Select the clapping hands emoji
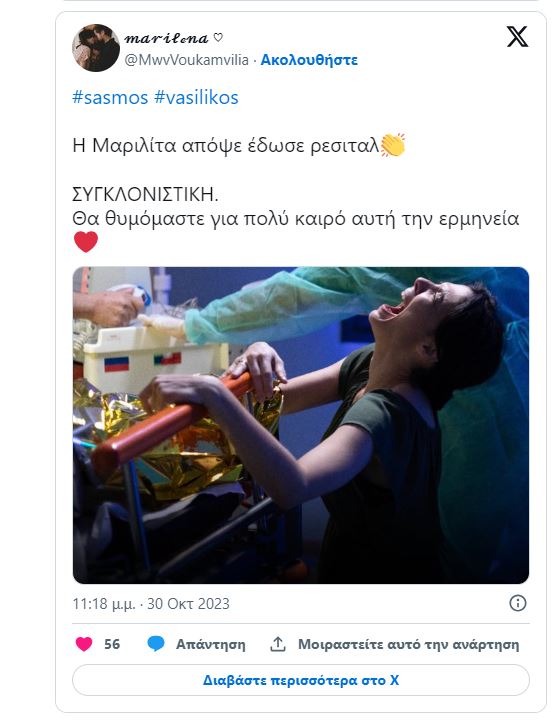 pyautogui.click(x=393, y=145)
